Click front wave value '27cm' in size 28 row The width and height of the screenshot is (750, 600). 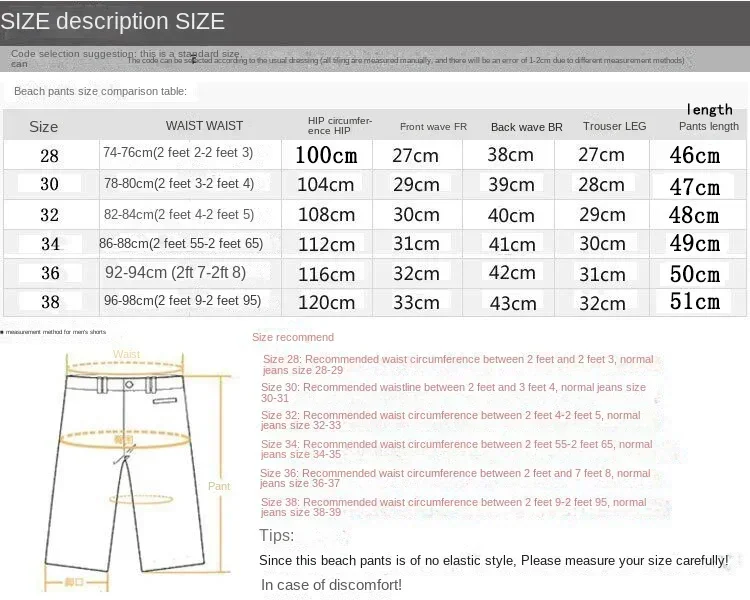(415, 156)
